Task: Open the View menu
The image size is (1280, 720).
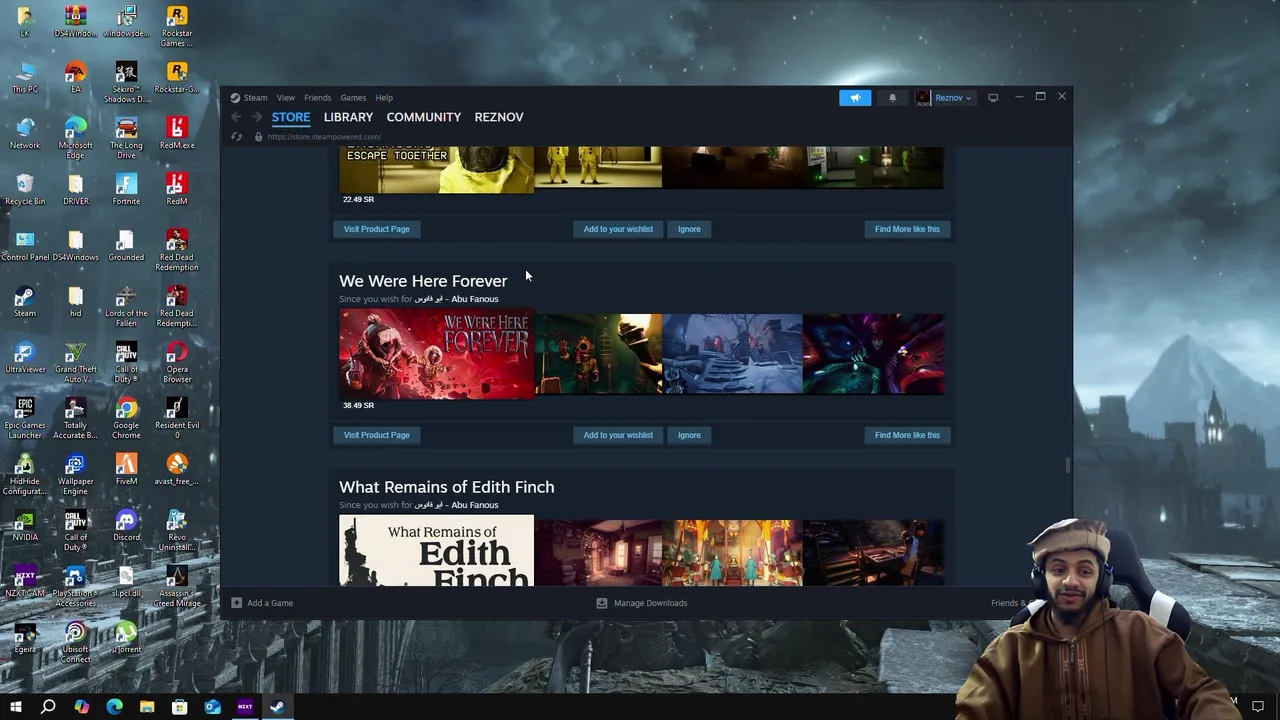Action: tap(285, 98)
